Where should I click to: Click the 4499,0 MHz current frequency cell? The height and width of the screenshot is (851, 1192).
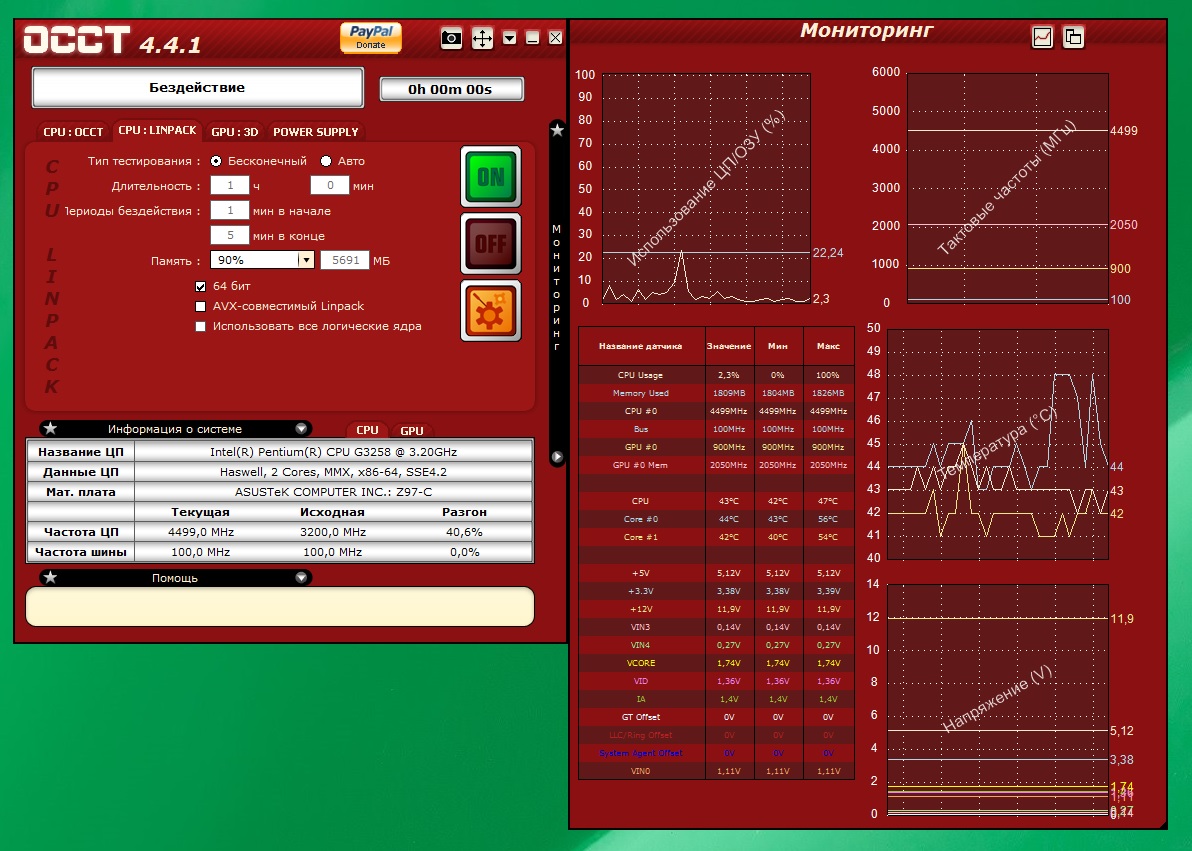[x=201, y=532]
